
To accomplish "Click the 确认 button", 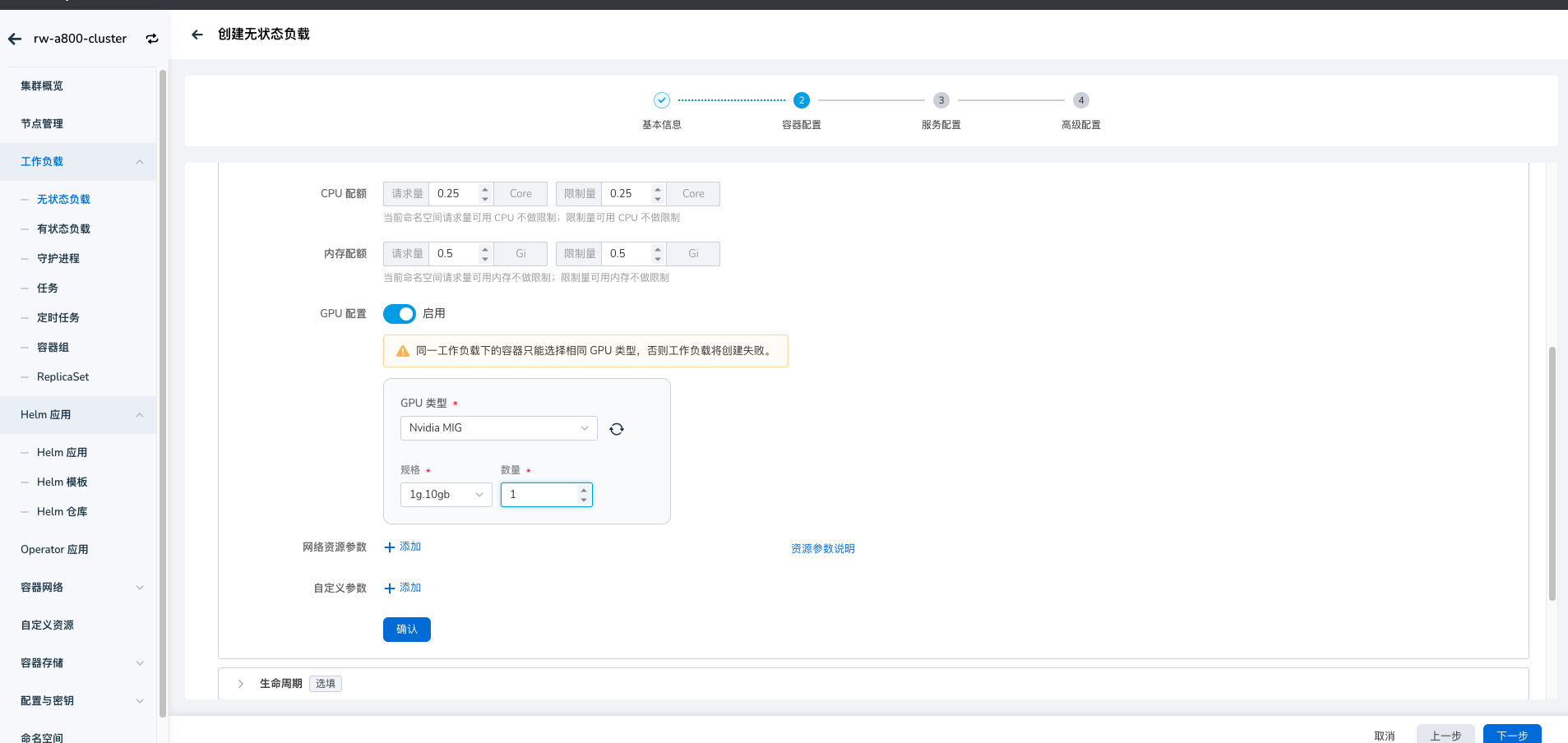I will tap(406, 630).
